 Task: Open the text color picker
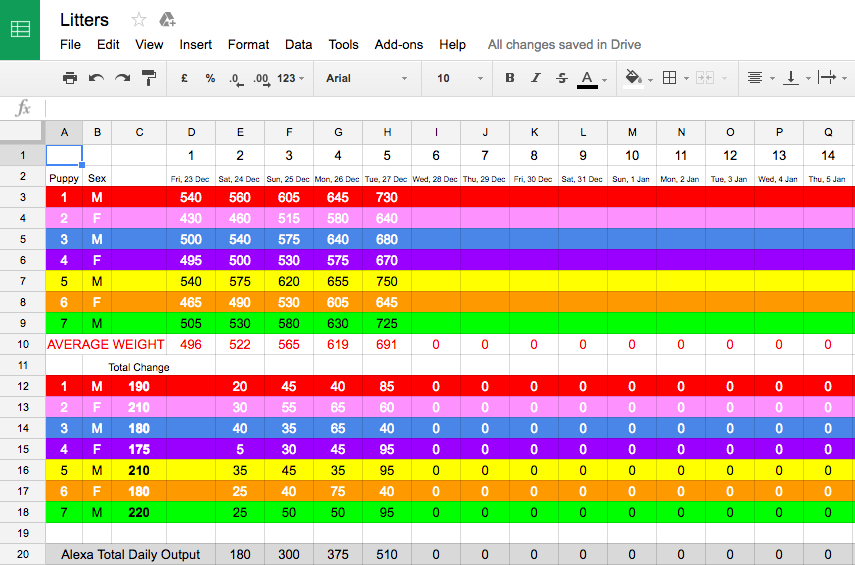(x=590, y=78)
